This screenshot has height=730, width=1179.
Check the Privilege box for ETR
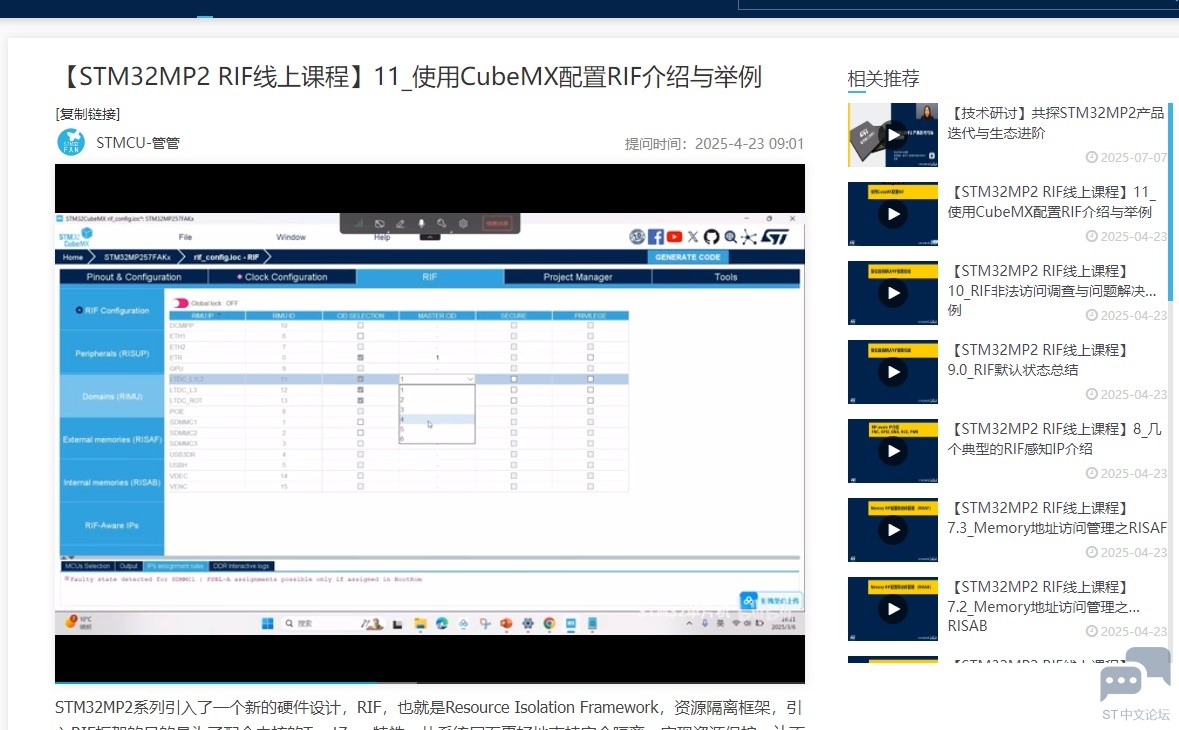590,358
